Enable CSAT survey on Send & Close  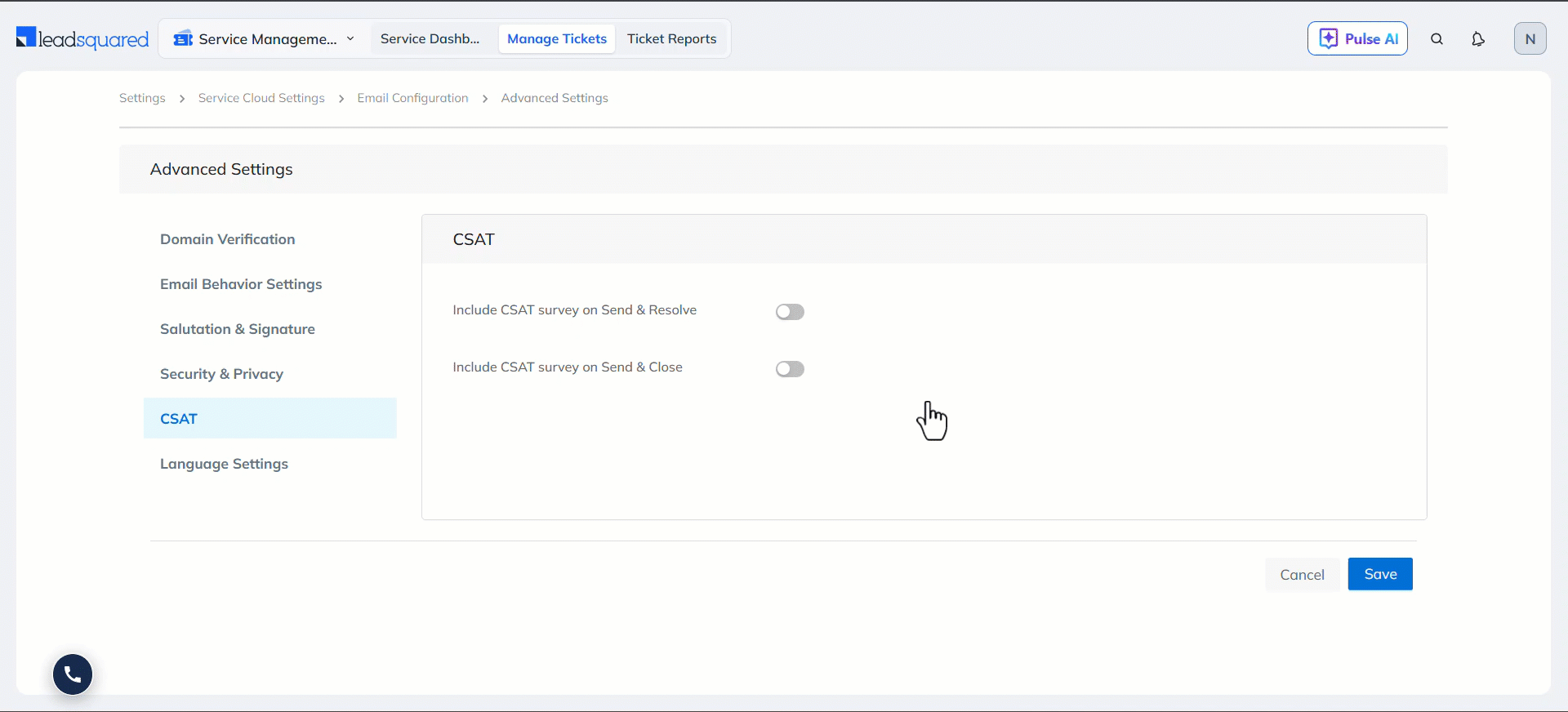point(790,369)
